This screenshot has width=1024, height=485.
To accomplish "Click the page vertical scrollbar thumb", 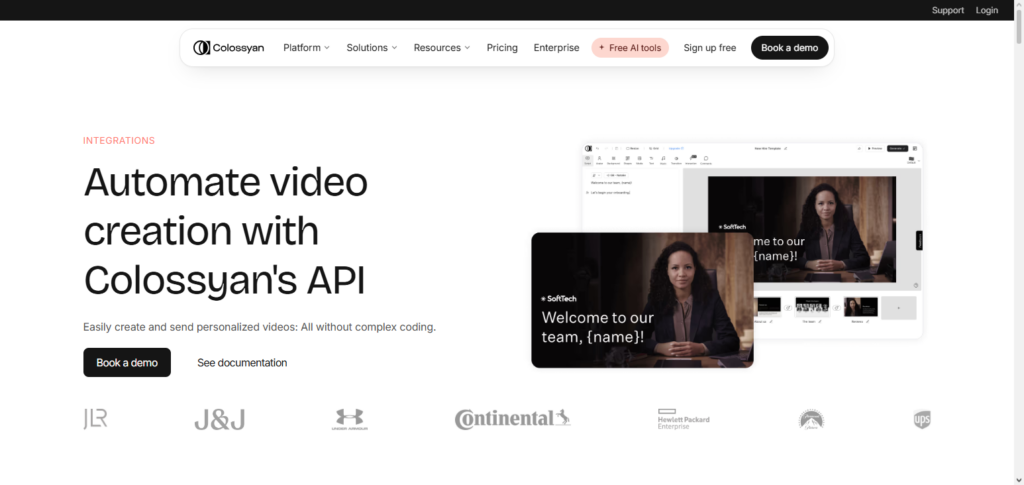I will coord(1018,26).
